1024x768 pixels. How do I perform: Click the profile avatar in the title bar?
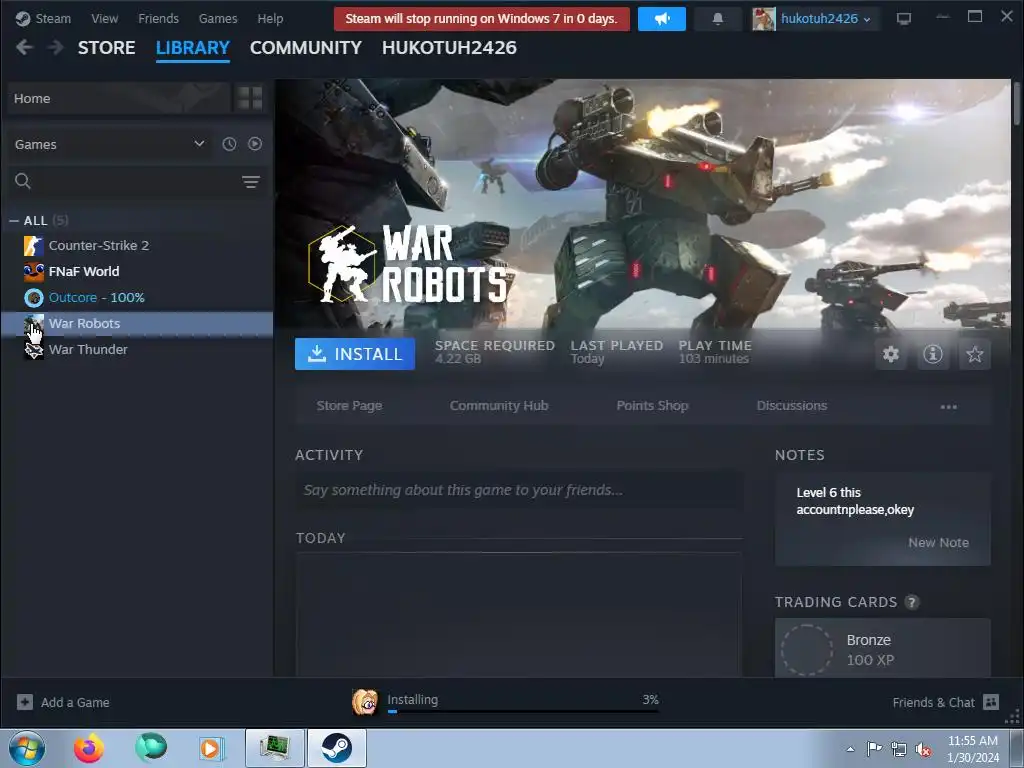[x=763, y=19]
